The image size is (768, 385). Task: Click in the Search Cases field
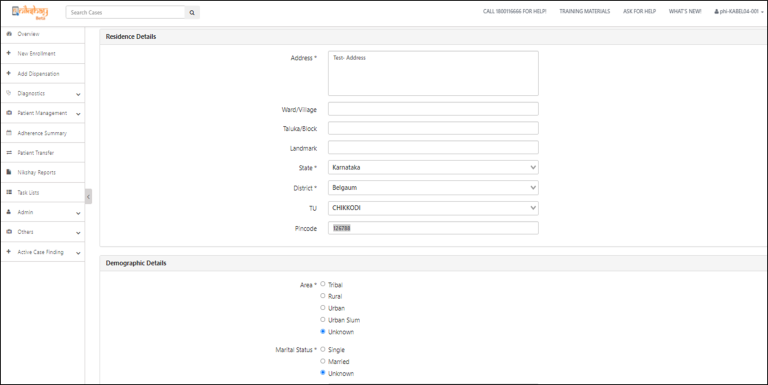tap(125, 12)
